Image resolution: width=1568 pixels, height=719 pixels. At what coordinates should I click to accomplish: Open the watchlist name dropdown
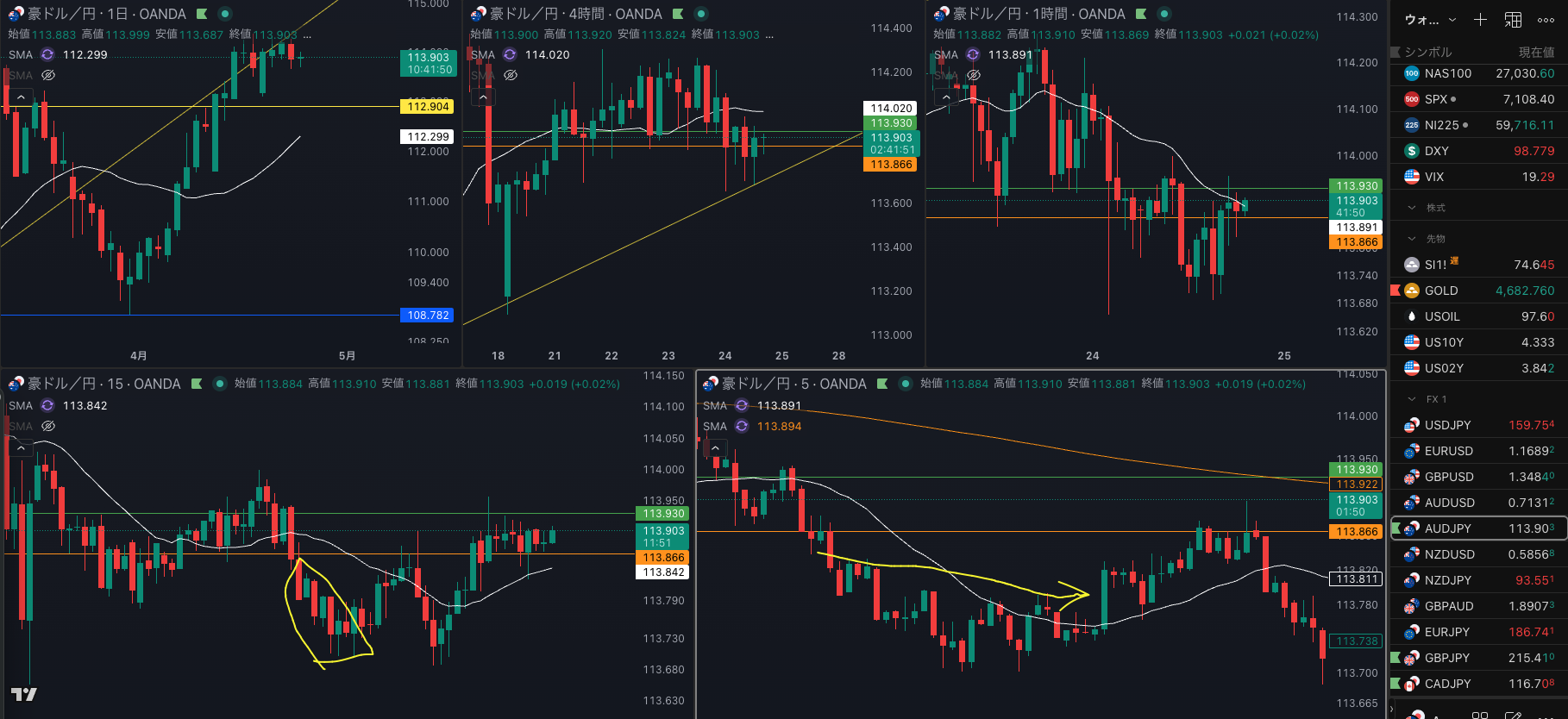click(1429, 20)
